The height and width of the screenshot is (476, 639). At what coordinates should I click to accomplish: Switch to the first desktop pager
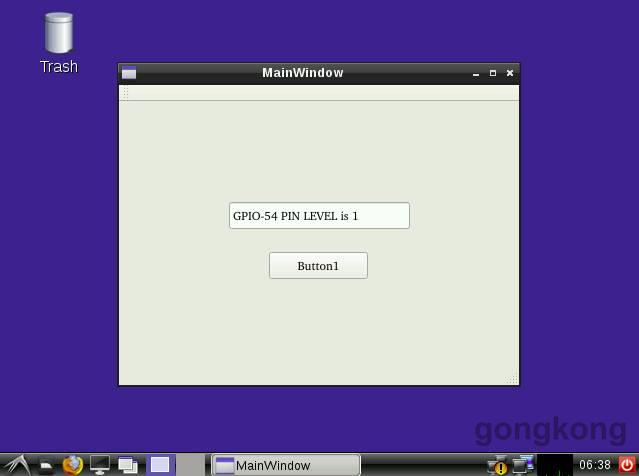pyautogui.click(x=160, y=465)
